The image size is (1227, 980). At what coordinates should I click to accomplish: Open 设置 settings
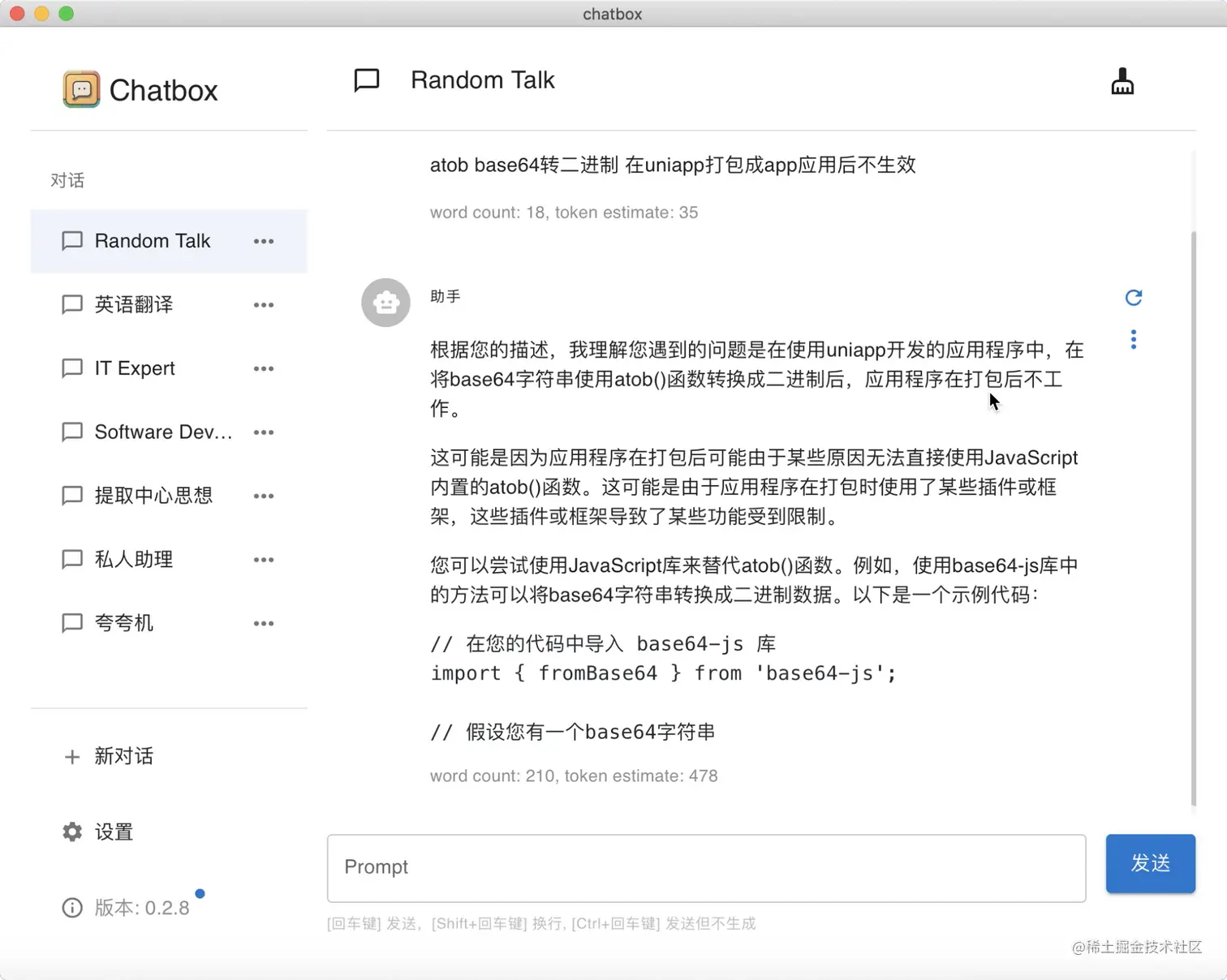(169, 832)
